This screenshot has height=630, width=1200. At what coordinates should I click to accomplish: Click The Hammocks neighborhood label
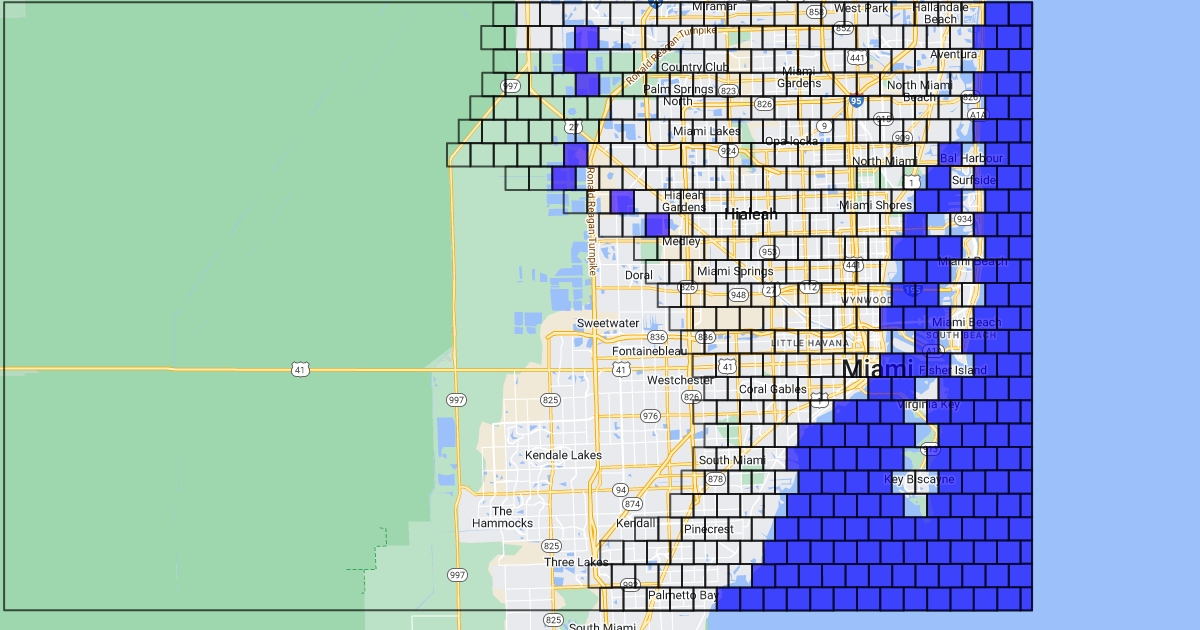coord(502,517)
